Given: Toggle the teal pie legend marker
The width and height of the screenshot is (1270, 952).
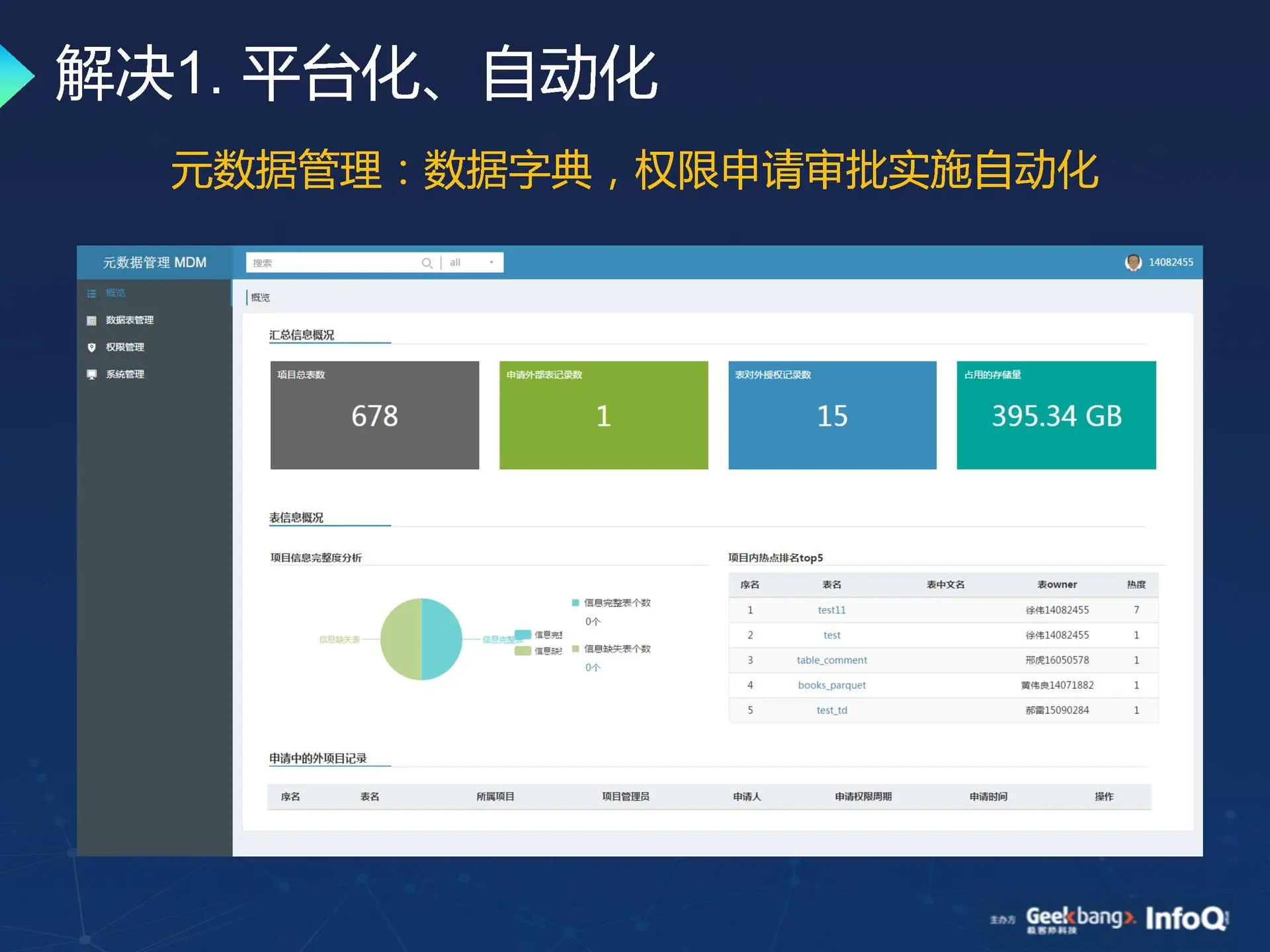Looking at the screenshot, I should coord(523,635).
